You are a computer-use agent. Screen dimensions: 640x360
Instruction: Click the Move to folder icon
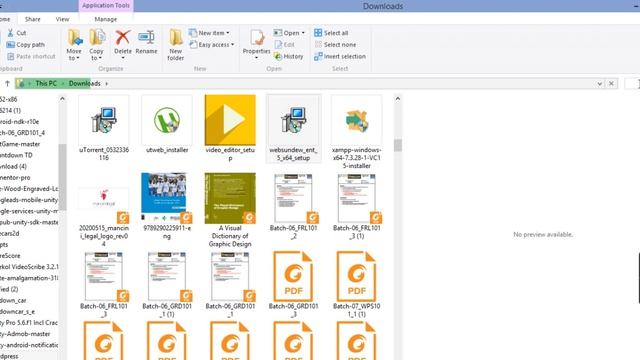[x=75, y=37]
